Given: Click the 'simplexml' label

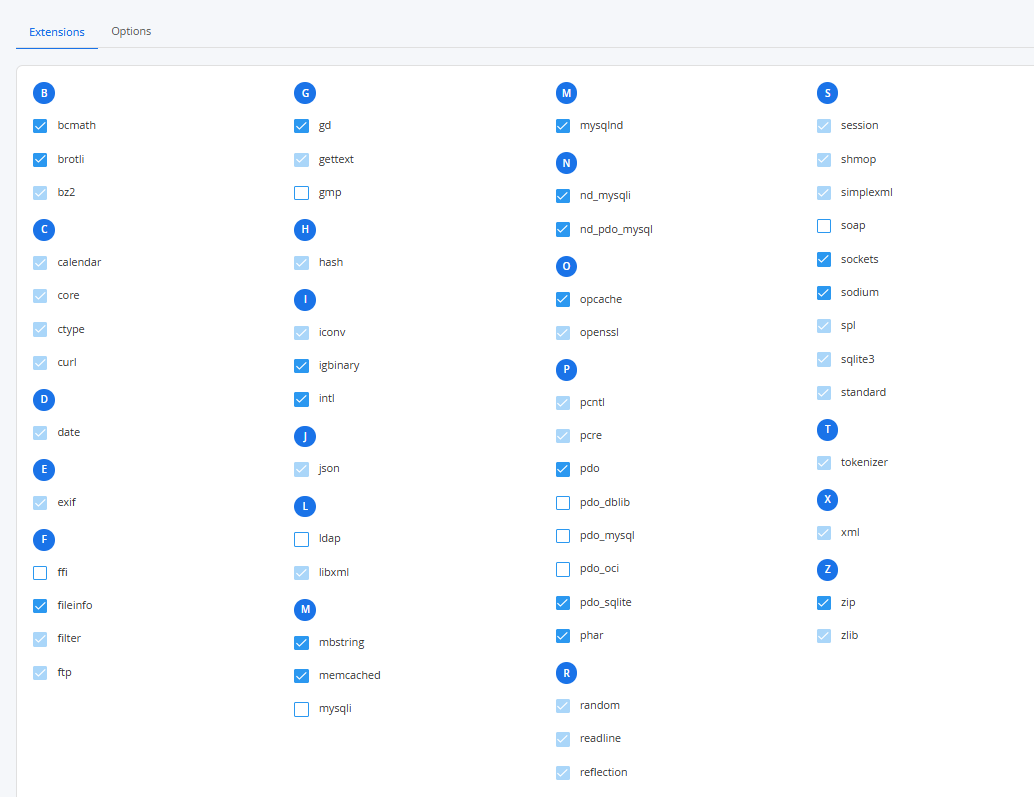Looking at the screenshot, I should pos(867,192).
